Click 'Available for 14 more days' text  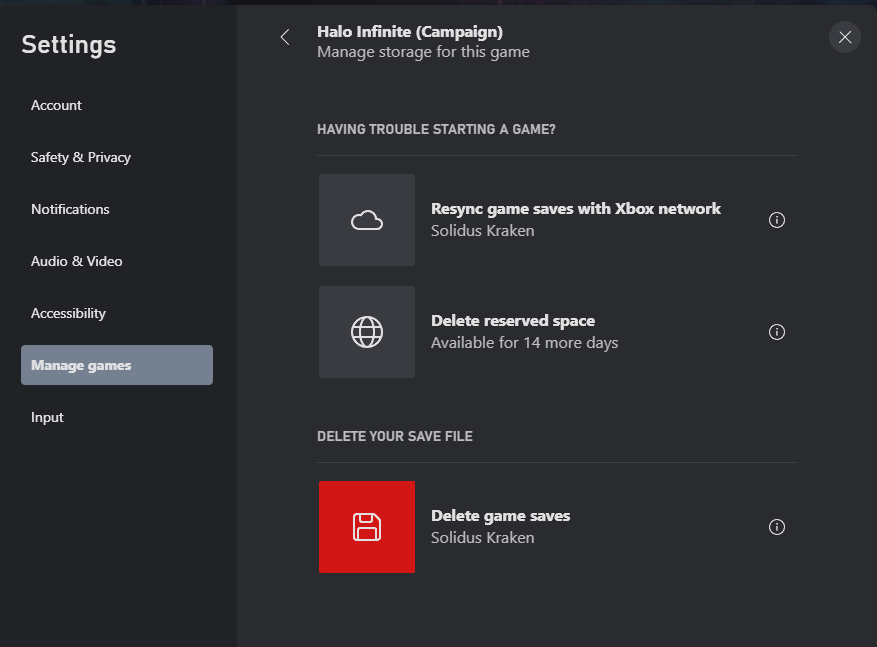pyautogui.click(x=525, y=343)
